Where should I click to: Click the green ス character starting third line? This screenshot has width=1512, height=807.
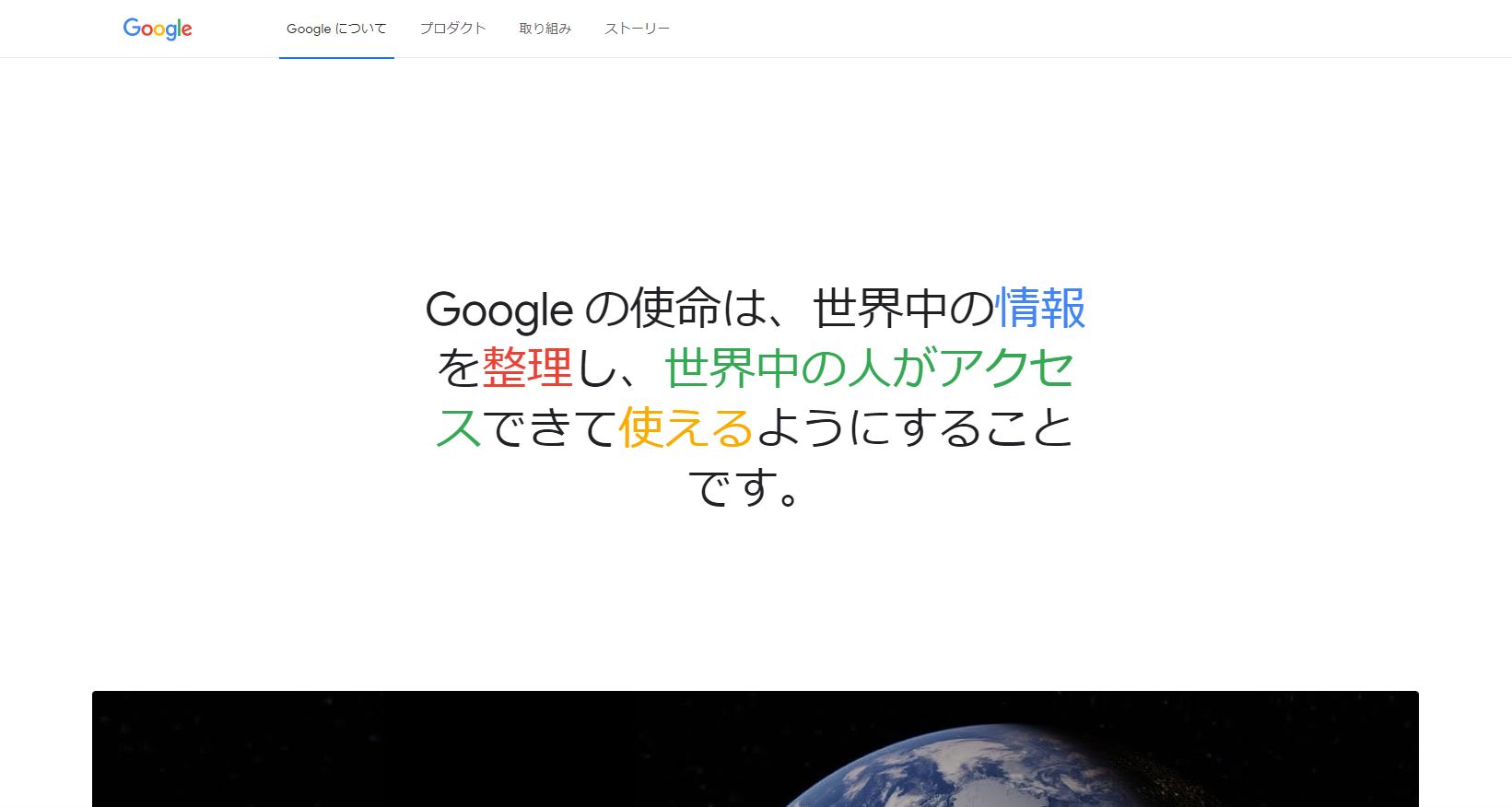pos(459,427)
